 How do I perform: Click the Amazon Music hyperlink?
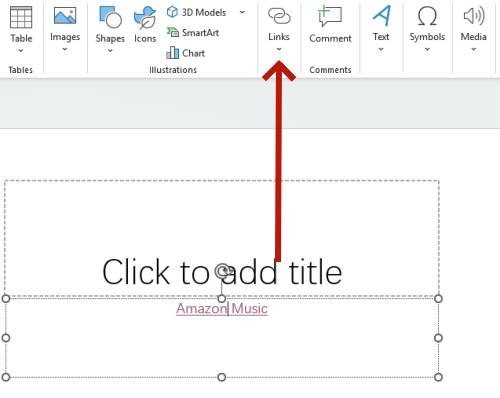click(222, 309)
